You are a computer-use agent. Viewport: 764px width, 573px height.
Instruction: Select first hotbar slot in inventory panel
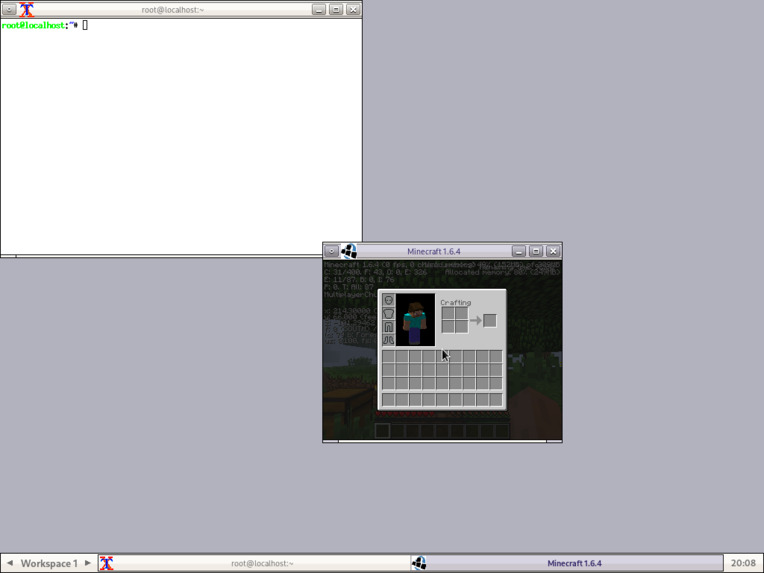click(x=388, y=400)
